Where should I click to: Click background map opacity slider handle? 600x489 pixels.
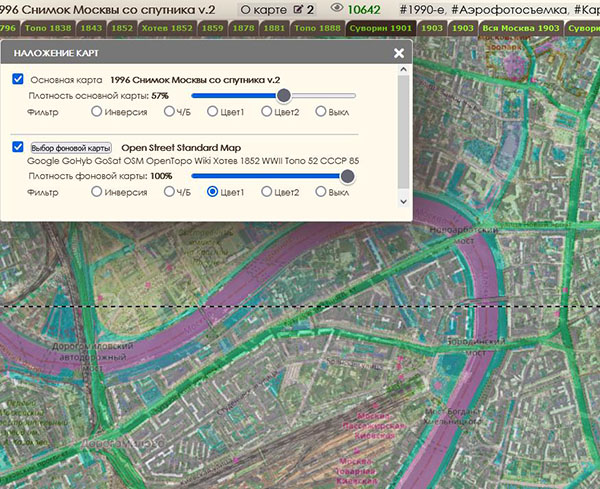347,175
